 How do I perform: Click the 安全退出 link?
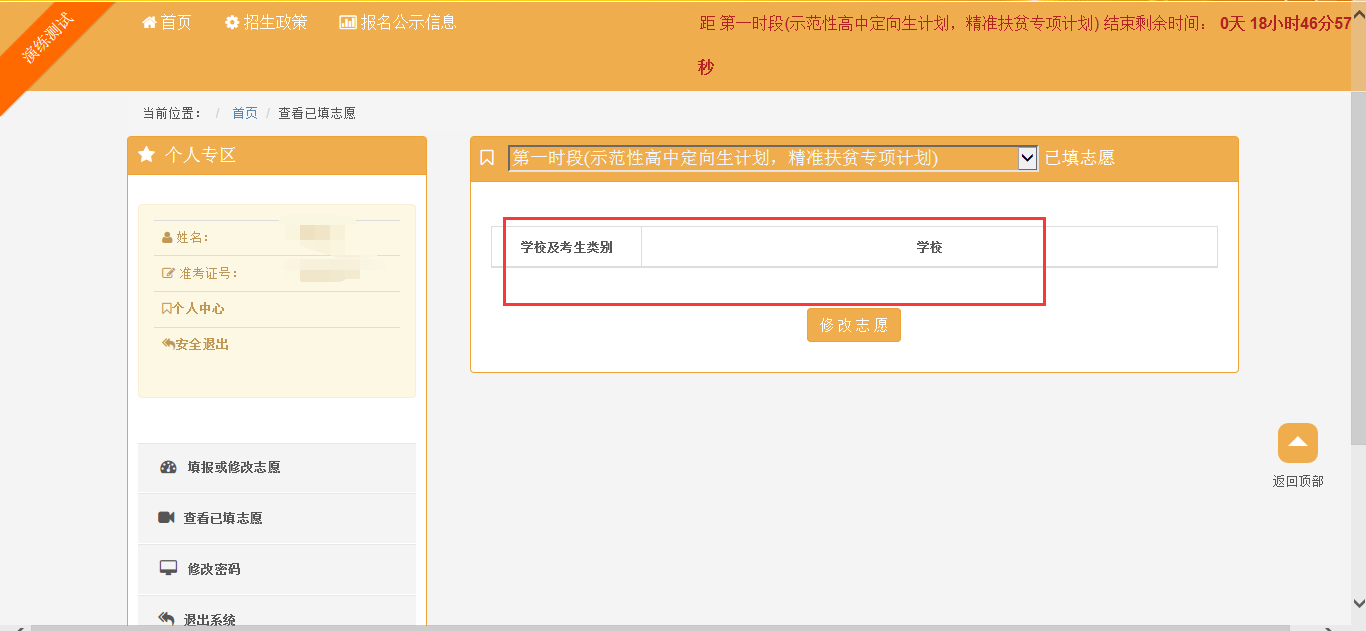(x=201, y=344)
